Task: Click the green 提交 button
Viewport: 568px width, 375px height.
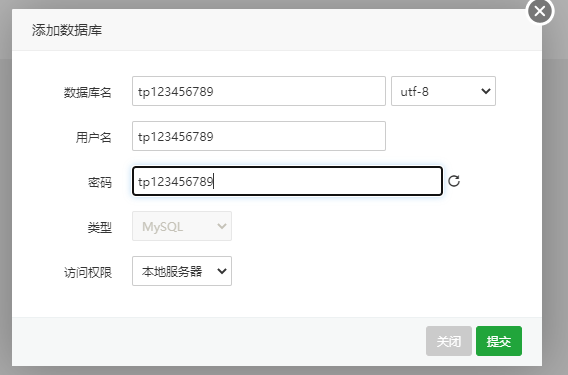Action: point(499,341)
